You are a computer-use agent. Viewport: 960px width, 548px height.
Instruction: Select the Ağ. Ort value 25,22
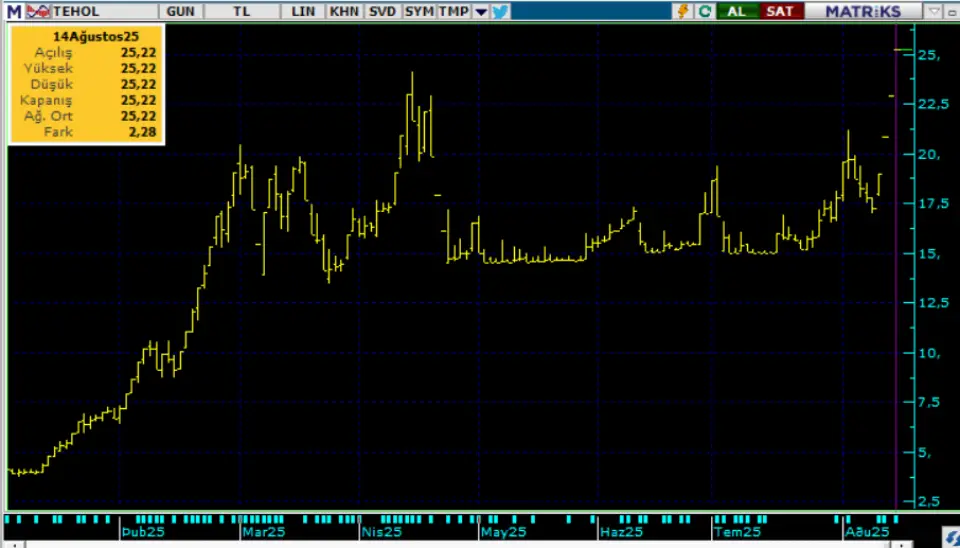coord(138,116)
